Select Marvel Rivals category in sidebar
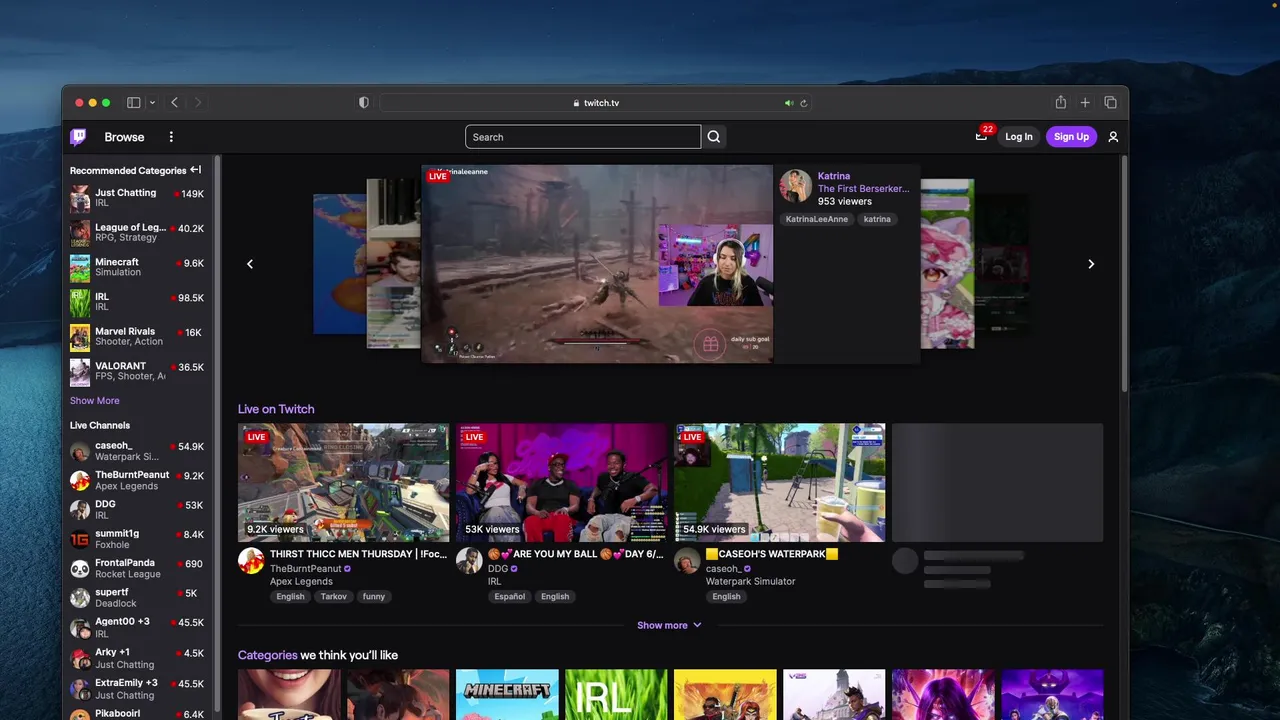Viewport: 1280px width, 720px height. click(x=137, y=337)
